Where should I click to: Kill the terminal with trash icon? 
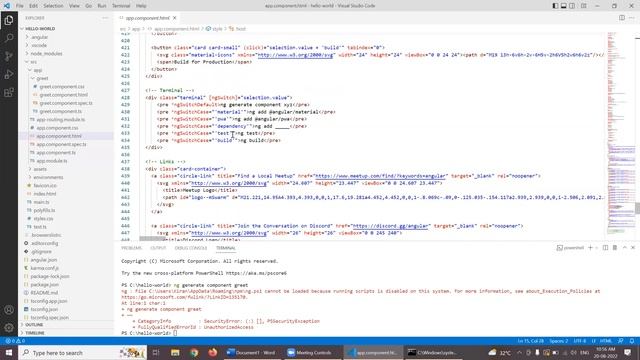click(x=615, y=248)
